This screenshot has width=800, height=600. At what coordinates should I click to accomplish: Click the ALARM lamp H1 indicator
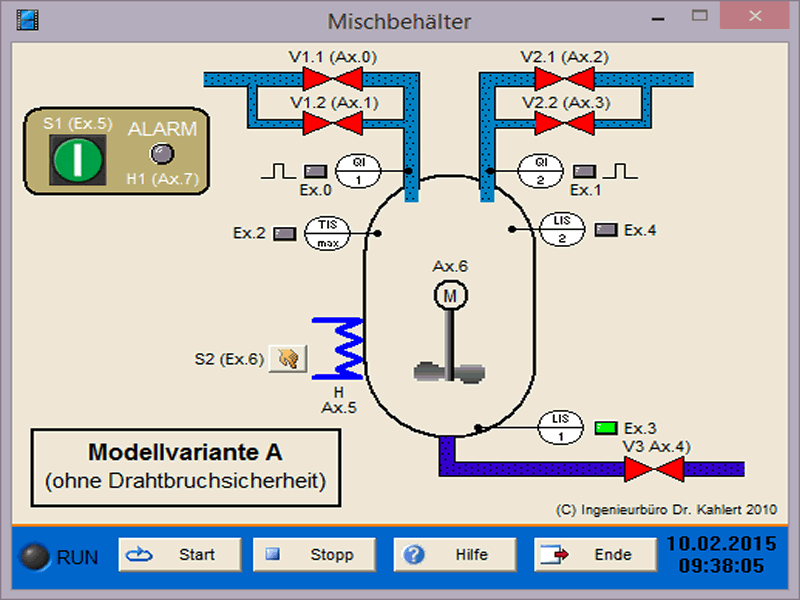pyautogui.click(x=161, y=153)
